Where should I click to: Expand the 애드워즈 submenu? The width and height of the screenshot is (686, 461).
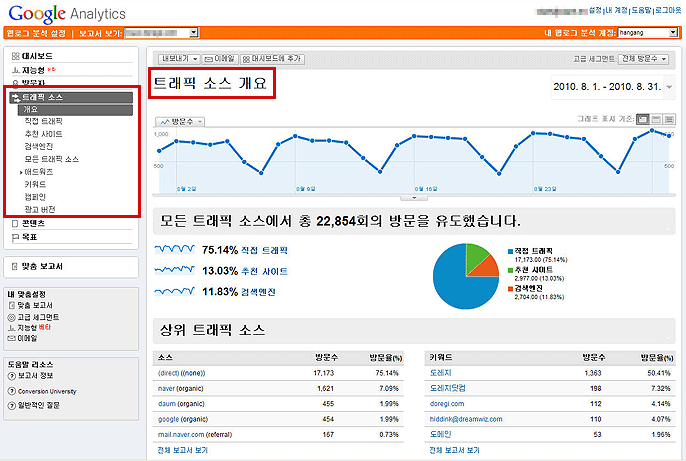point(21,172)
